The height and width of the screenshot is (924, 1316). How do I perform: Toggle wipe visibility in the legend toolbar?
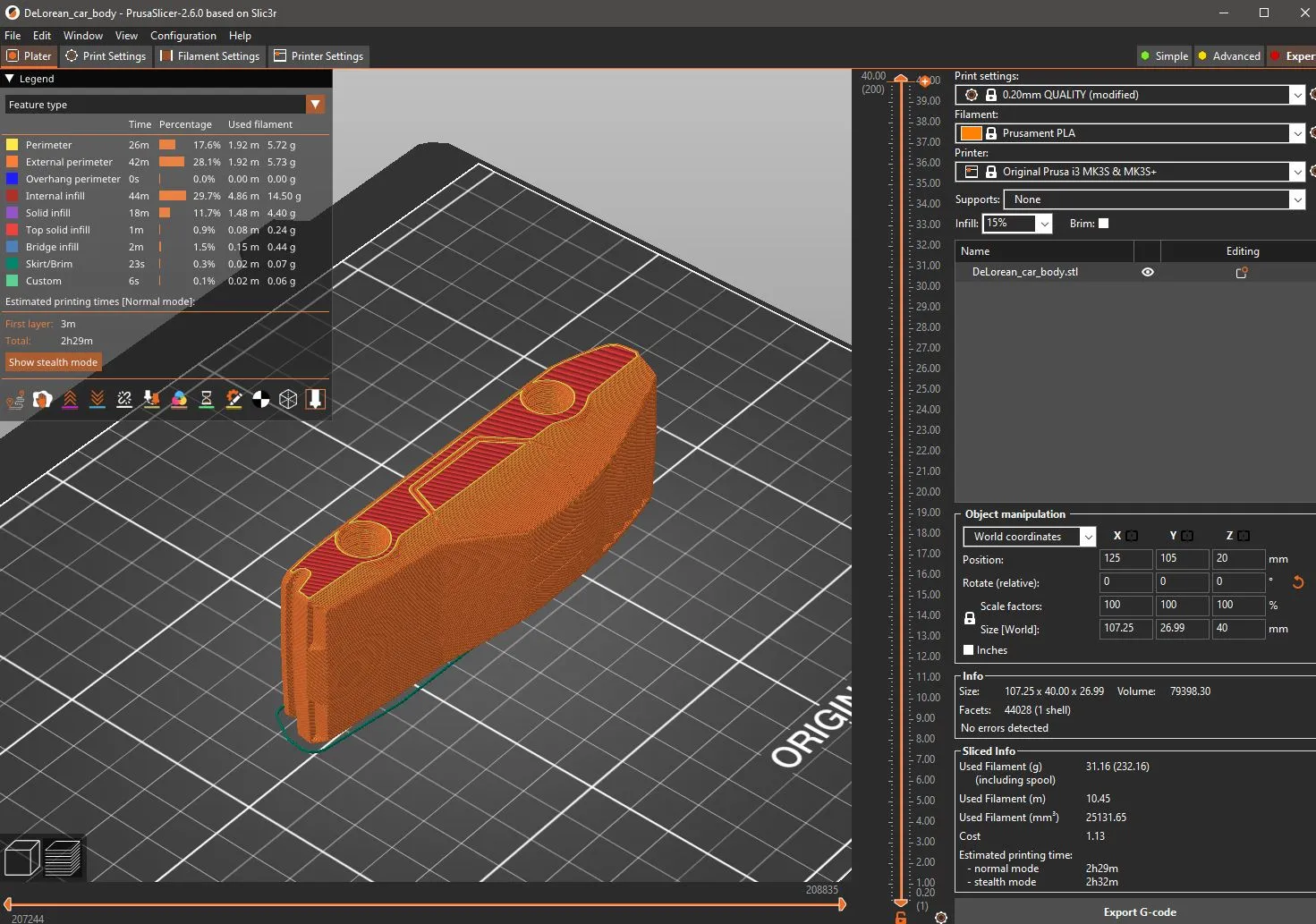(42, 400)
